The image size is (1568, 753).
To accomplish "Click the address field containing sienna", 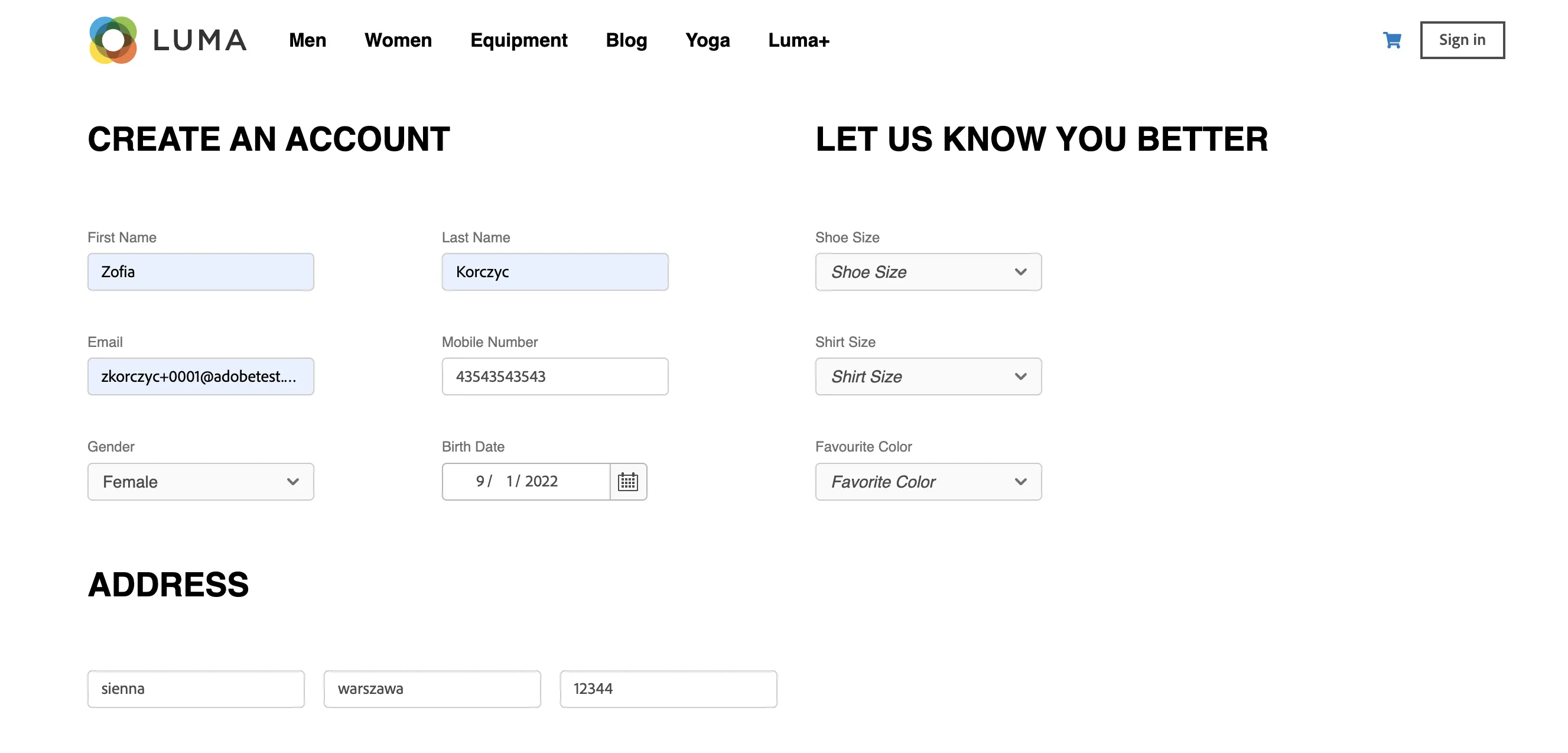I will [196, 689].
